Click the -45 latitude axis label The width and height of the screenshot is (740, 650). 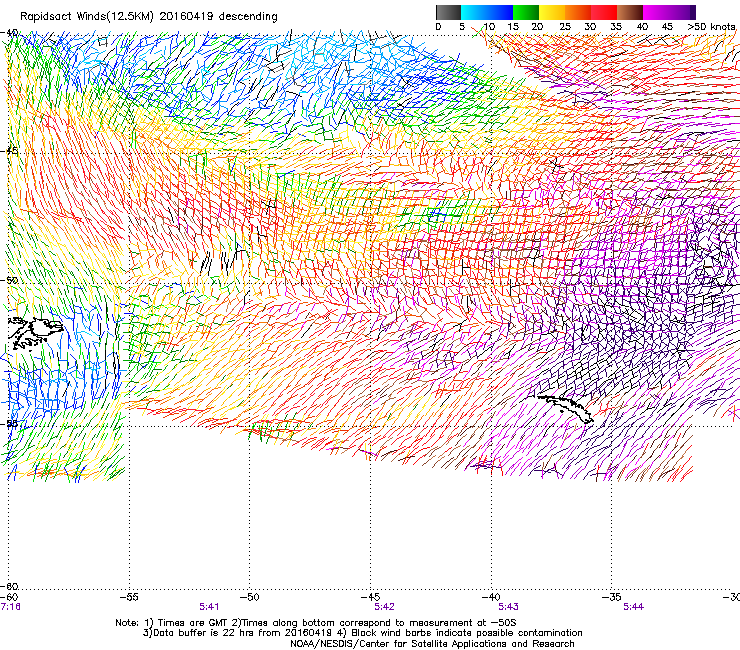[x=9, y=151]
